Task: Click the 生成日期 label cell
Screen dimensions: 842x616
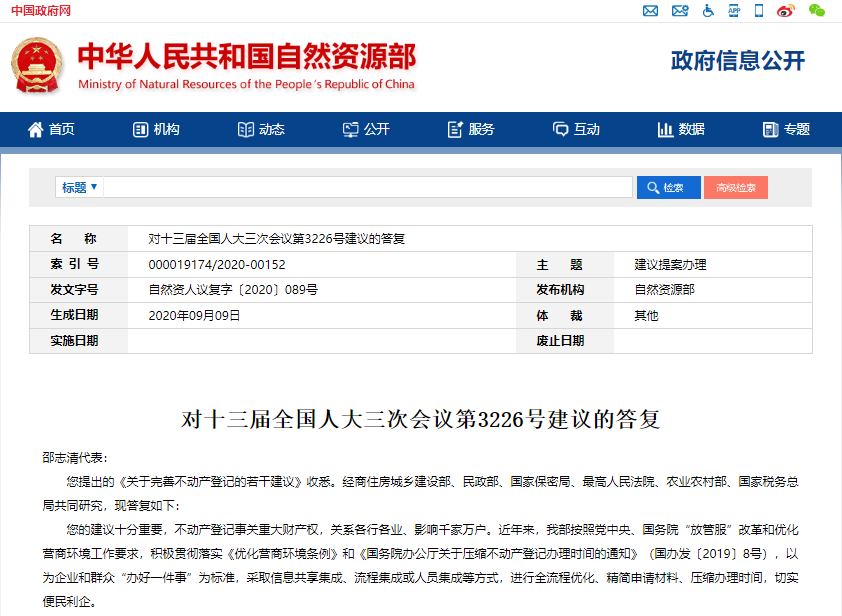Action: [79, 315]
